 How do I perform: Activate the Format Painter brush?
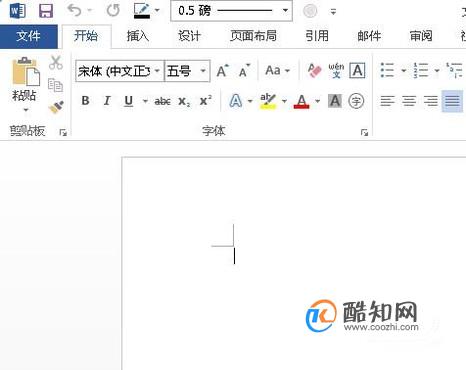56,107
